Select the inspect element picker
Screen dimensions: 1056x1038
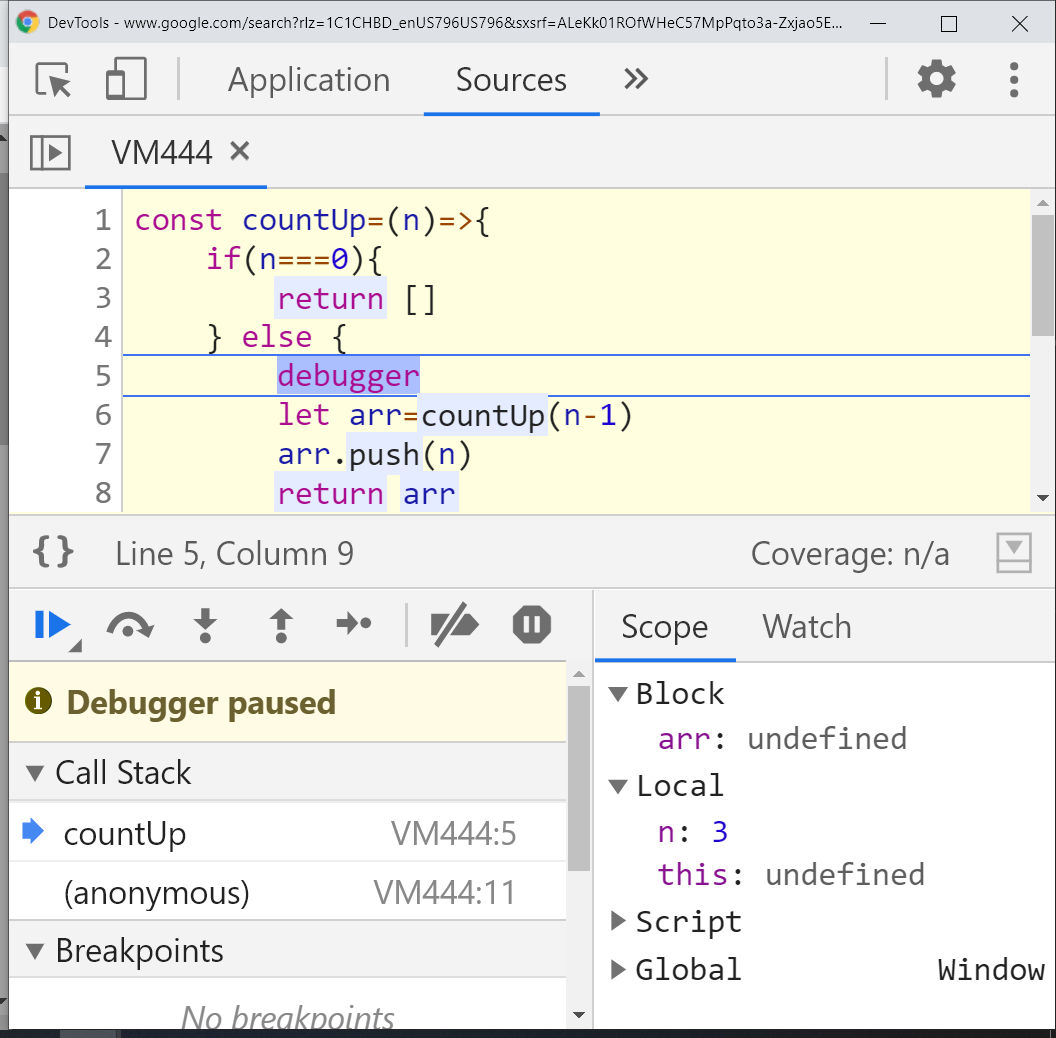53,79
